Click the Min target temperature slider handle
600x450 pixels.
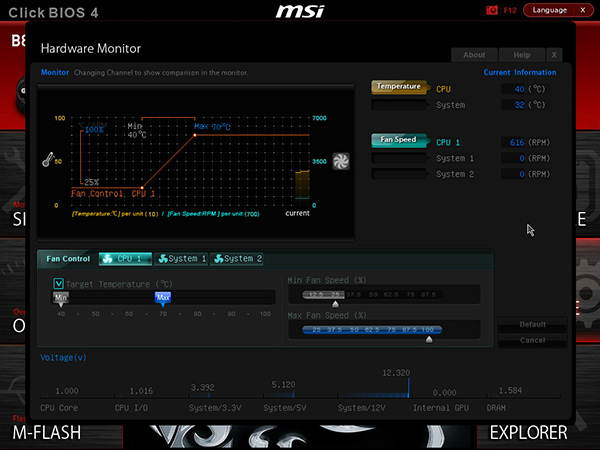pyautogui.click(x=61, y=299)
